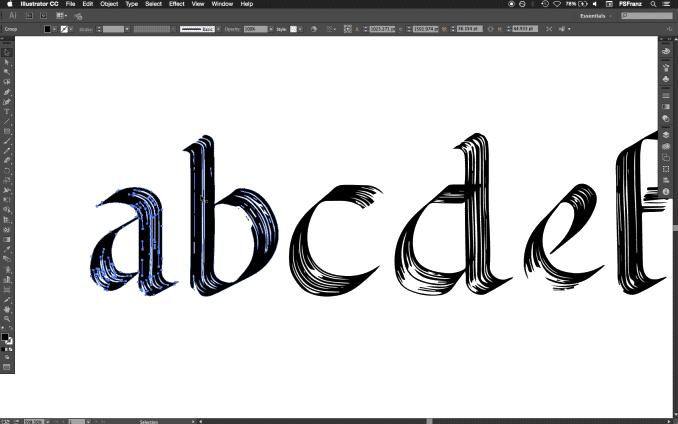Open the Edit menu
The width and height of the screenshot is (678, 424).
tap(88, 4)
